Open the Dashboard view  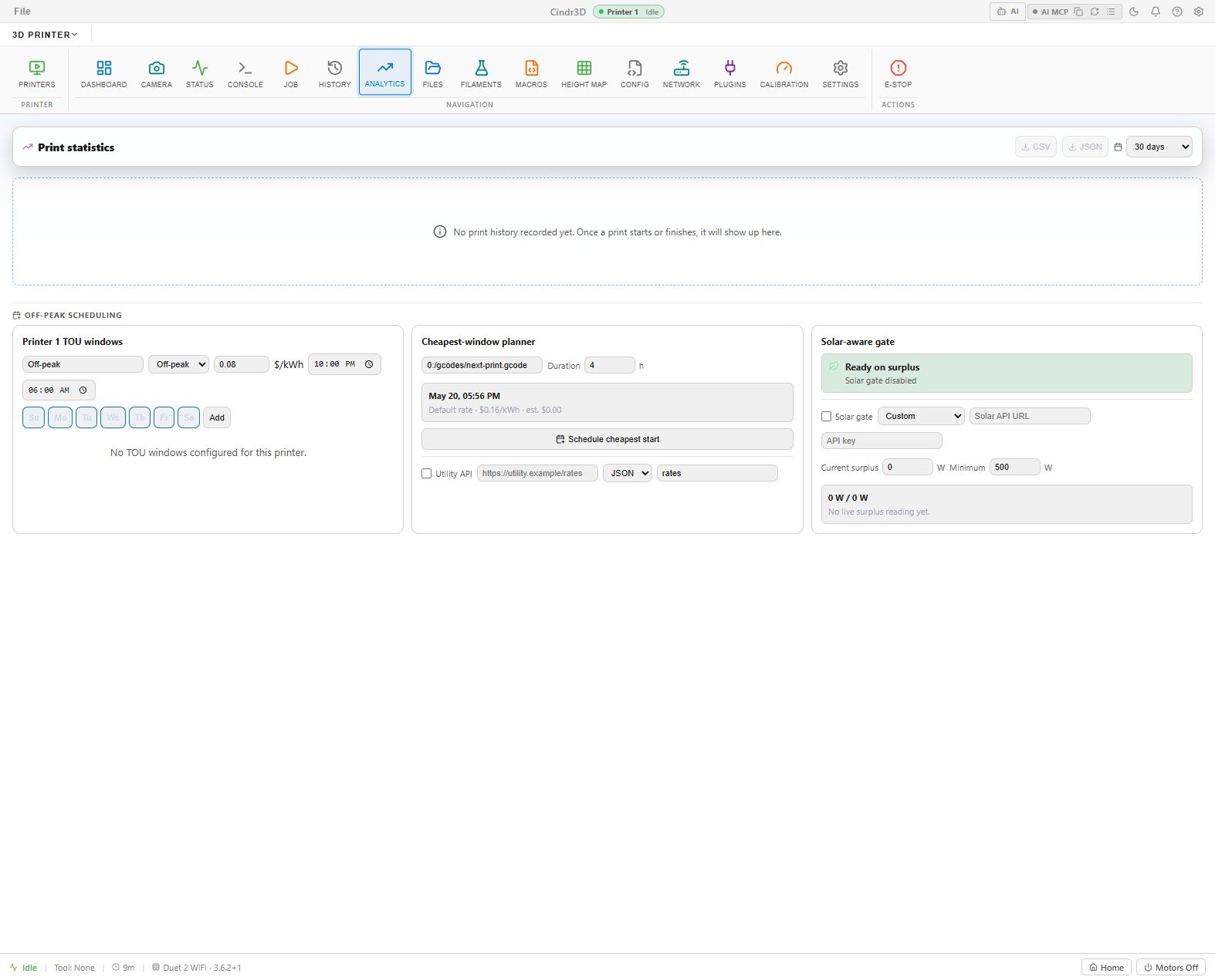[x=103, y=74]
